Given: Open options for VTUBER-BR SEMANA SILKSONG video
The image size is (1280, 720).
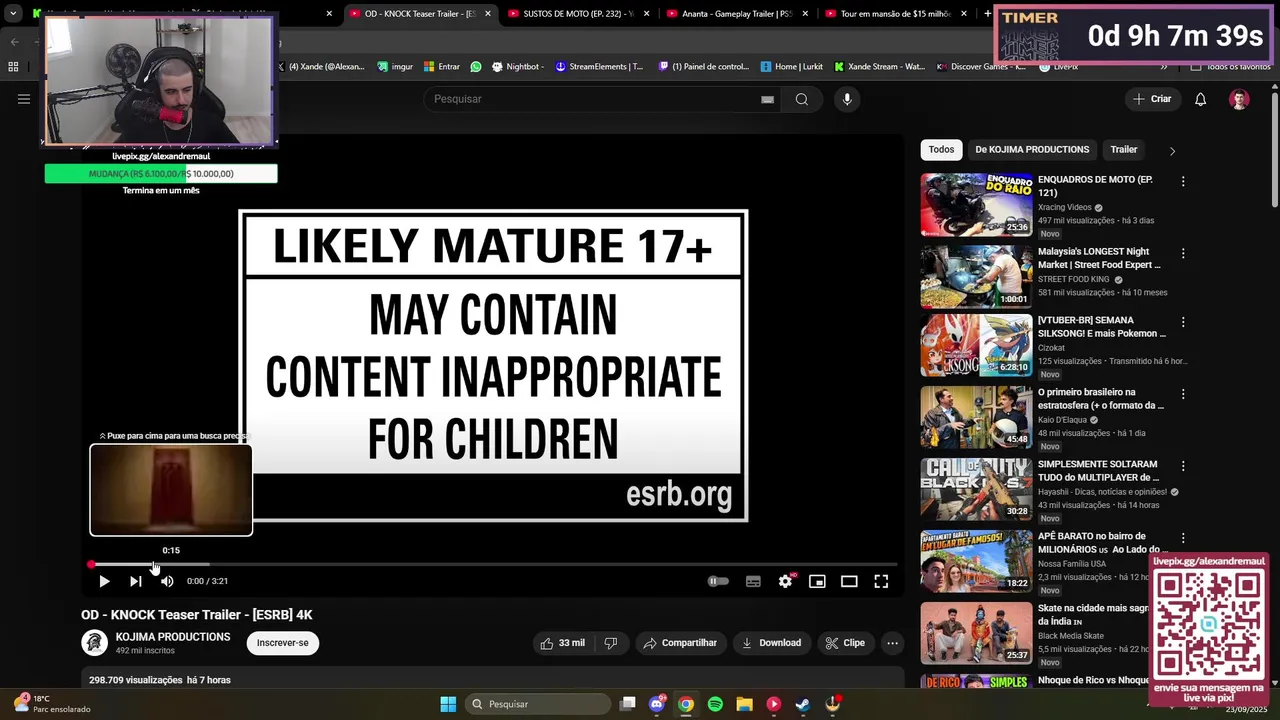Looking at the screenshot, I should (x=1183, y=322).
